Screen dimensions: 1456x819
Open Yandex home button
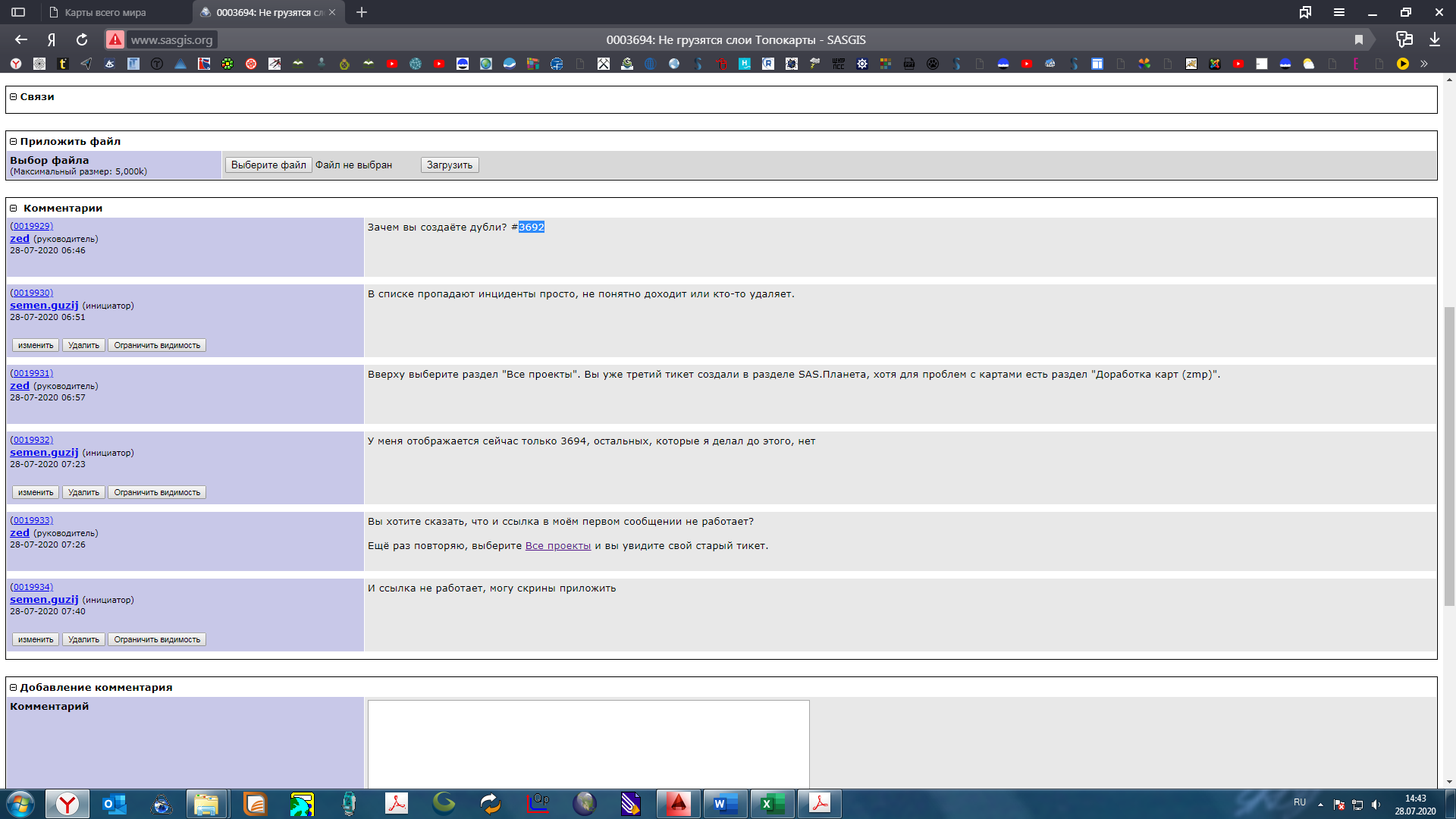52,39
